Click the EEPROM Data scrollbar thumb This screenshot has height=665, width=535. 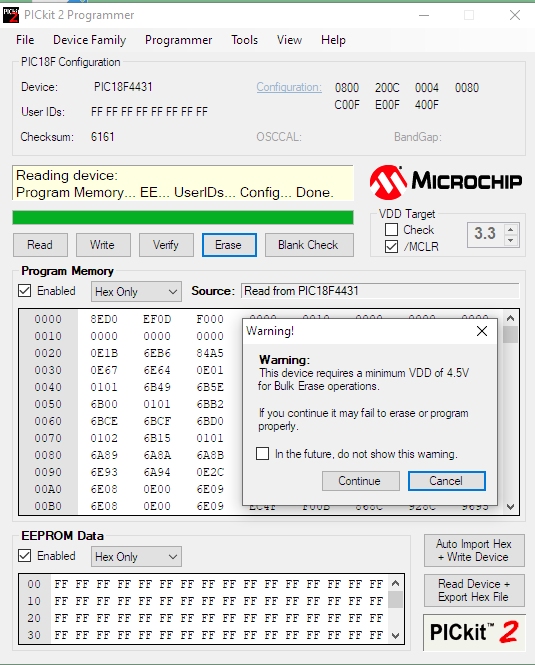(x=395, y=599)
